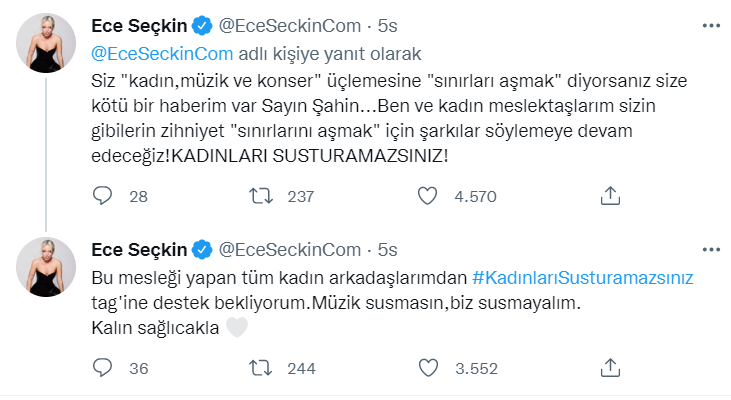Share the second tweet
The image size is (731, 400).
coord(610,368)
